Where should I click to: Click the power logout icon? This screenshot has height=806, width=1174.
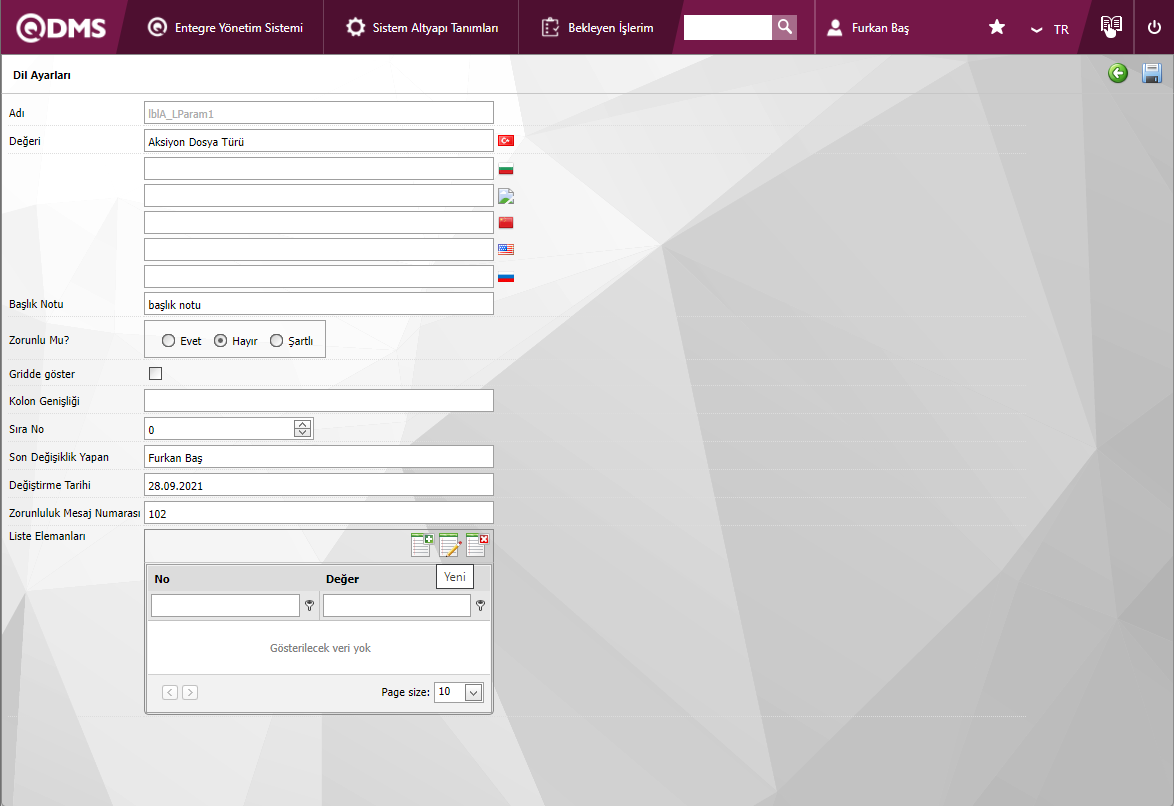click(1154, 28)
